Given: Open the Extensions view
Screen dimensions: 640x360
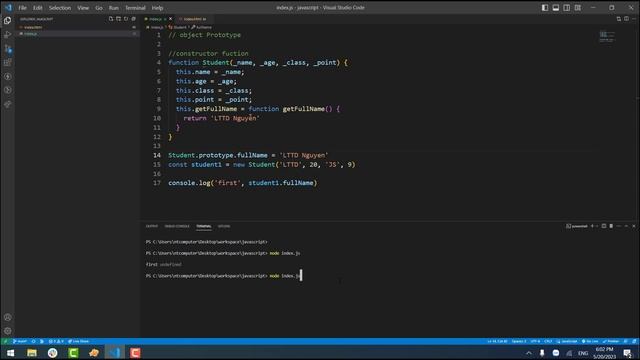Looking at the screenshot, I should 7,62.
